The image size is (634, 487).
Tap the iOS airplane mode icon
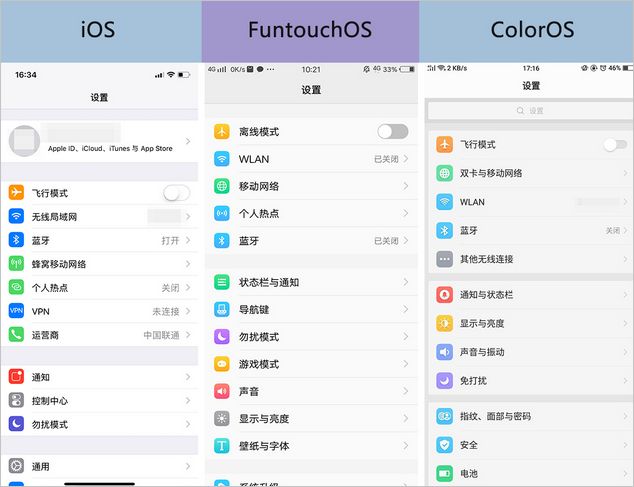(x=16, y=193)
